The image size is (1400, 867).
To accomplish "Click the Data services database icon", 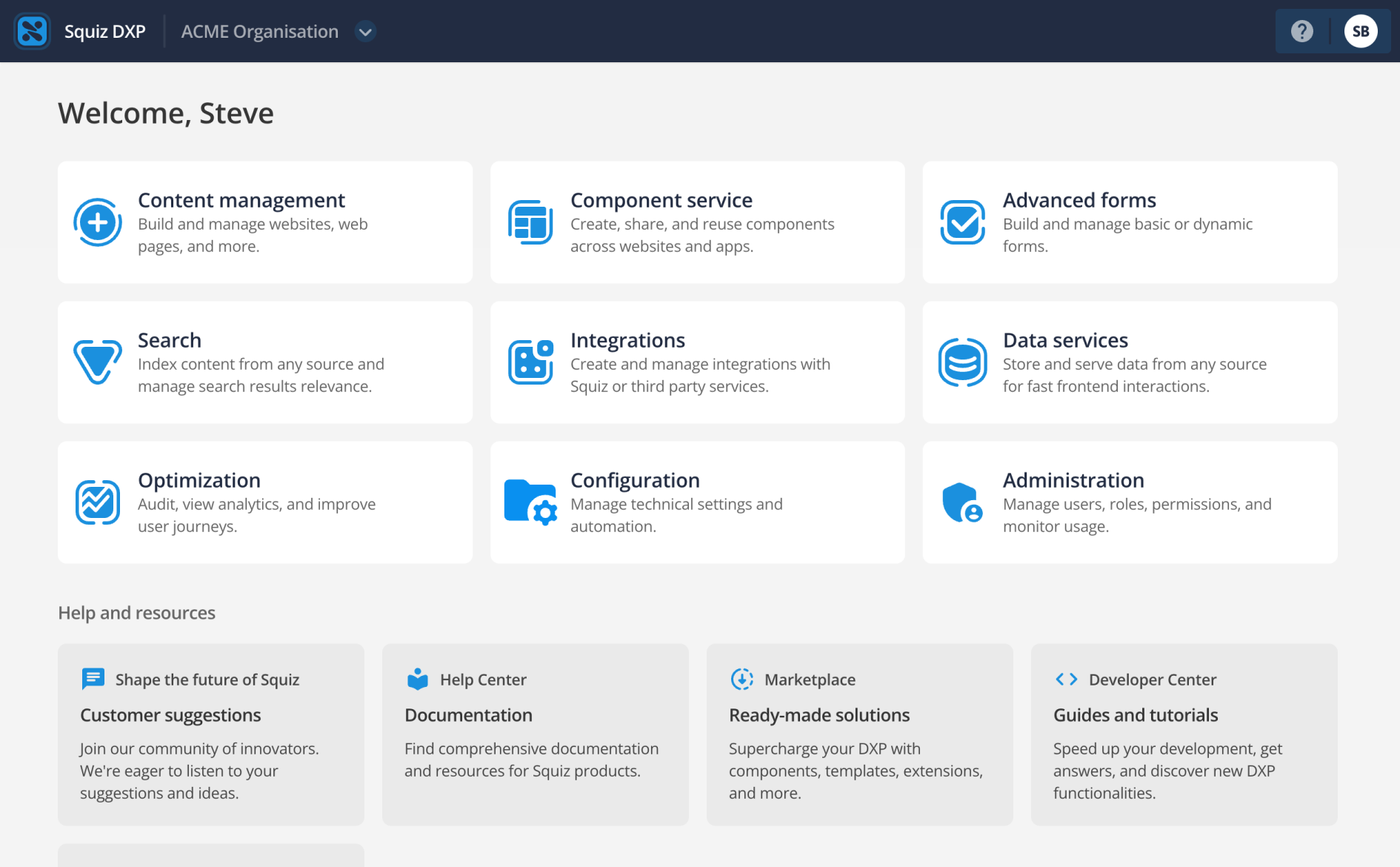I will point(963,362).
